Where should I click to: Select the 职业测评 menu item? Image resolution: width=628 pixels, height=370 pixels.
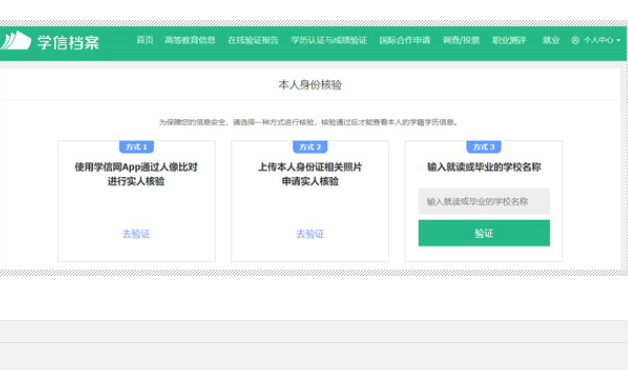[x=509, y=40]
